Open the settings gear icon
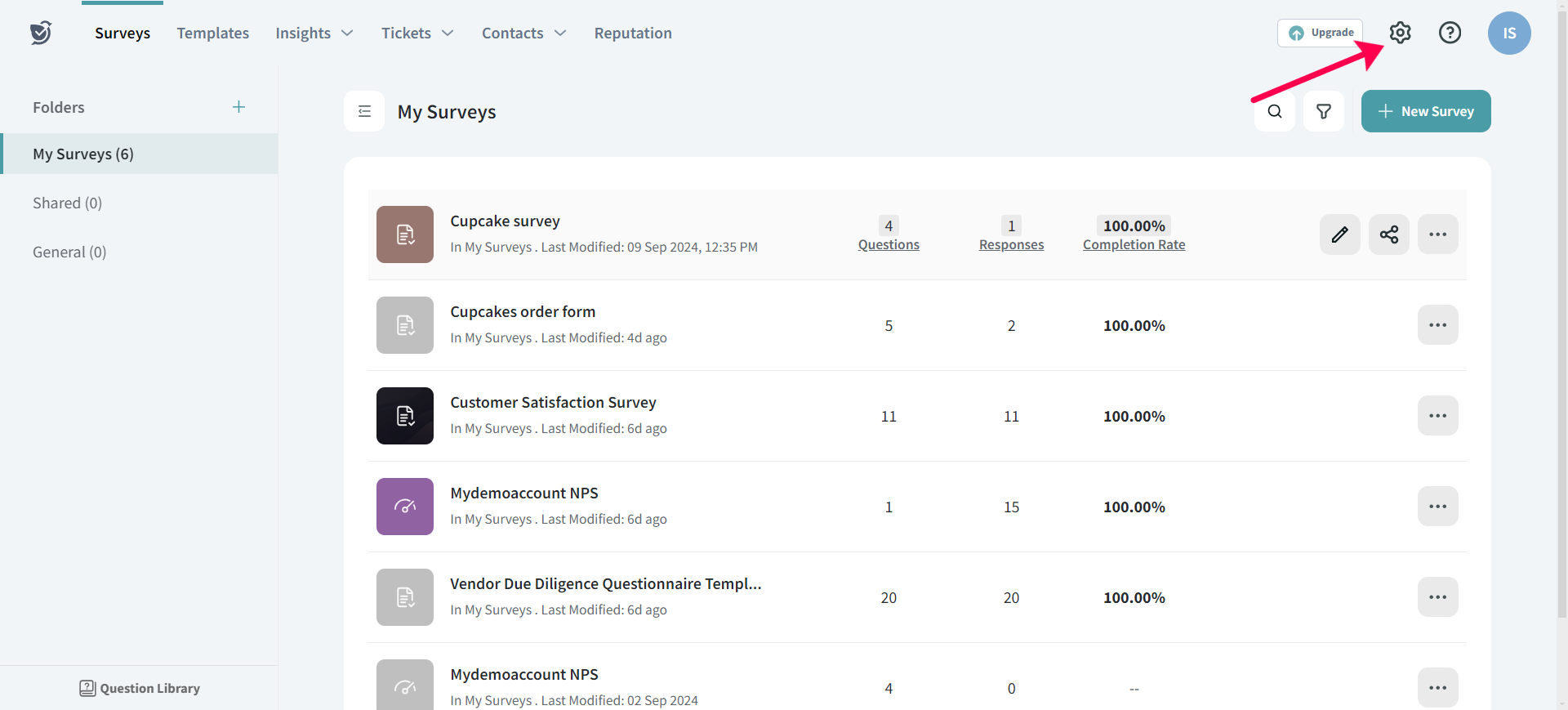 tap(1400, 33)
